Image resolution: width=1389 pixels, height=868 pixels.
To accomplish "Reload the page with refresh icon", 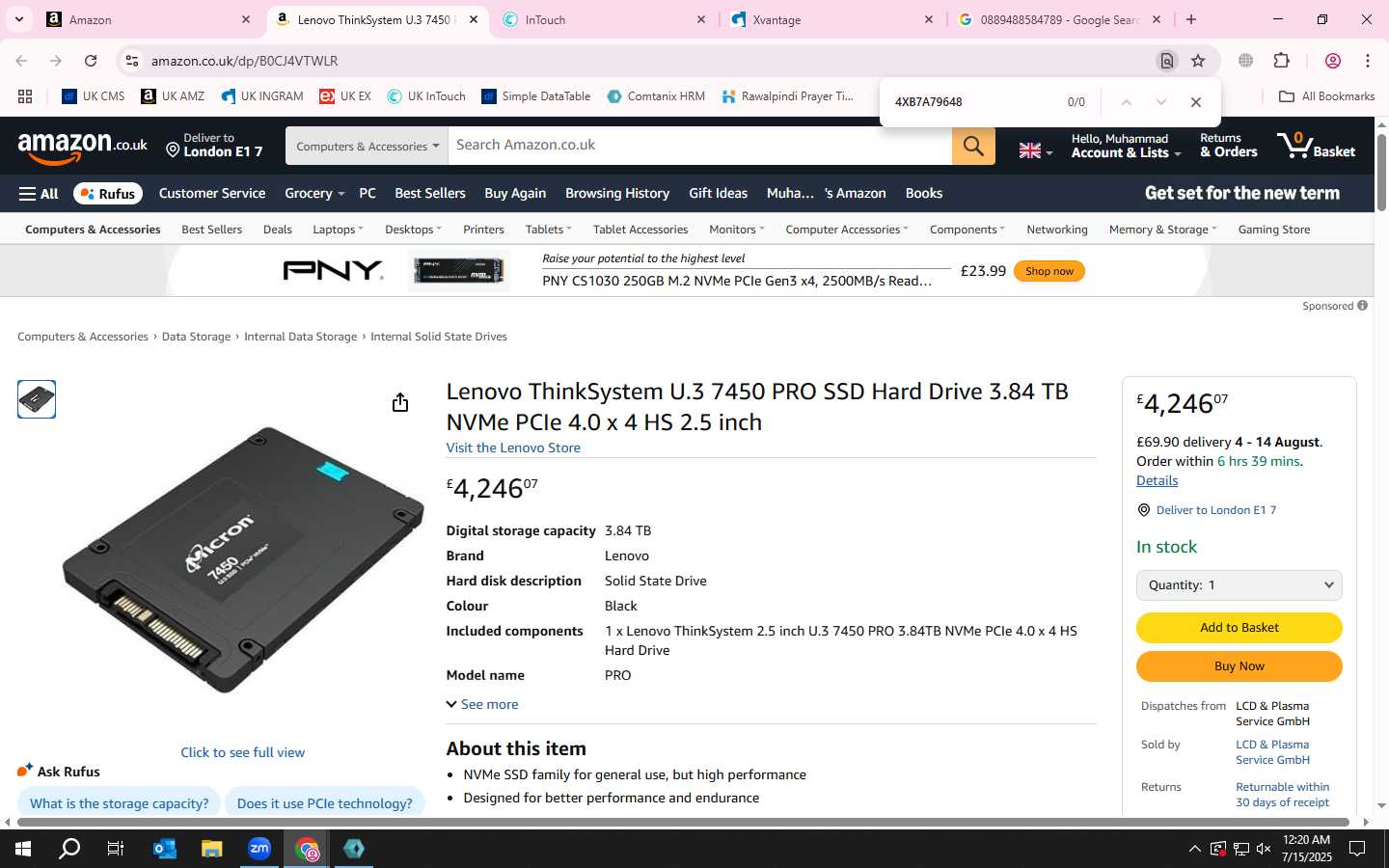I will click(91, 61).
